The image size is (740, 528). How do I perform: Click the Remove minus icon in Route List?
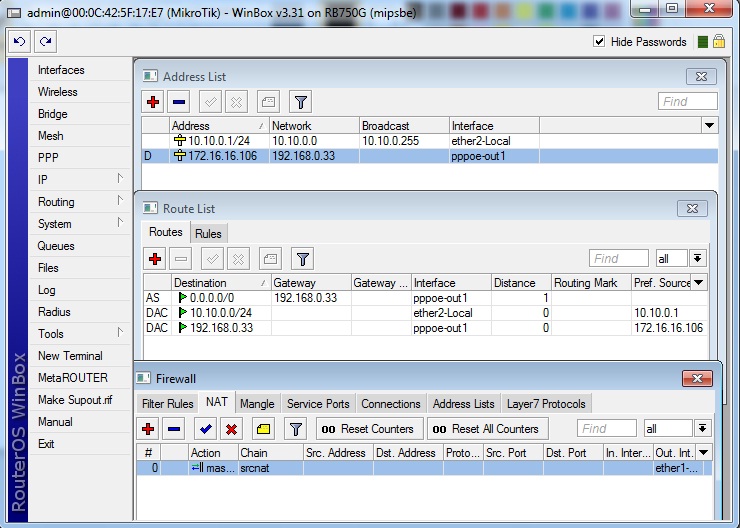pyautogui.click(x=181, y=259)
